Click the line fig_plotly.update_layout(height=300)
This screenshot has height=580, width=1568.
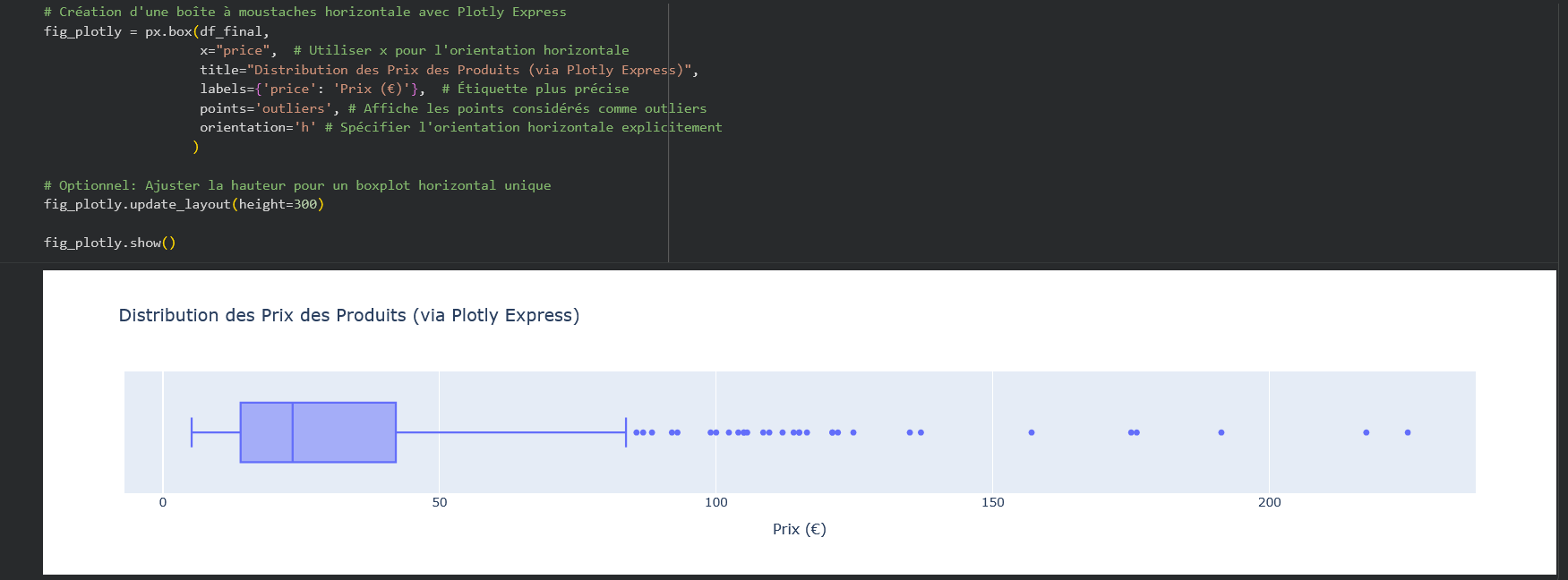[x=184, y=204]
